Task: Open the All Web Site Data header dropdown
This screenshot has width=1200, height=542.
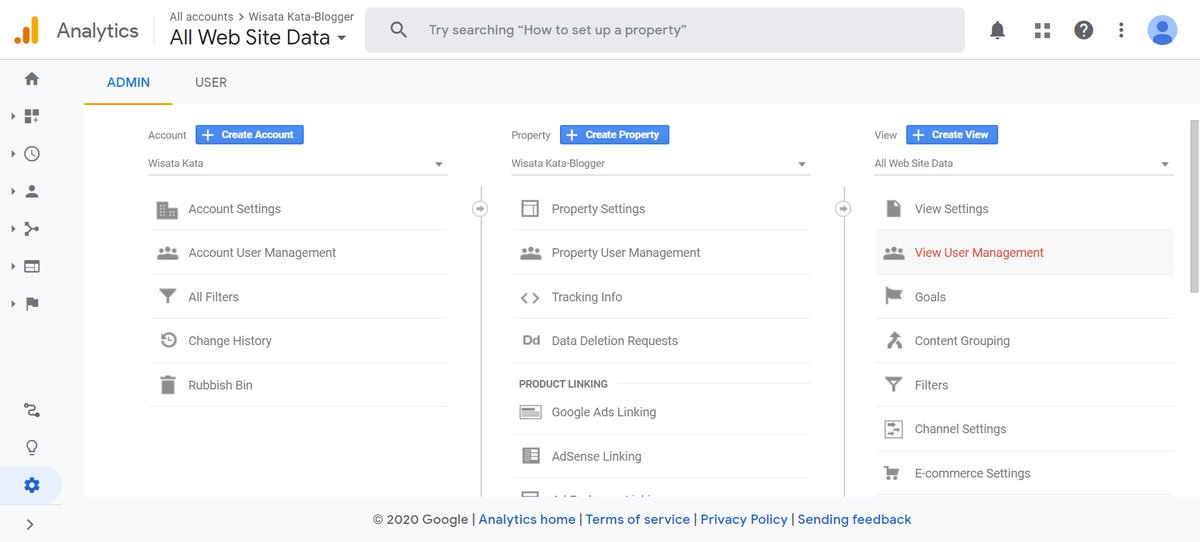Action: (258, 37)
